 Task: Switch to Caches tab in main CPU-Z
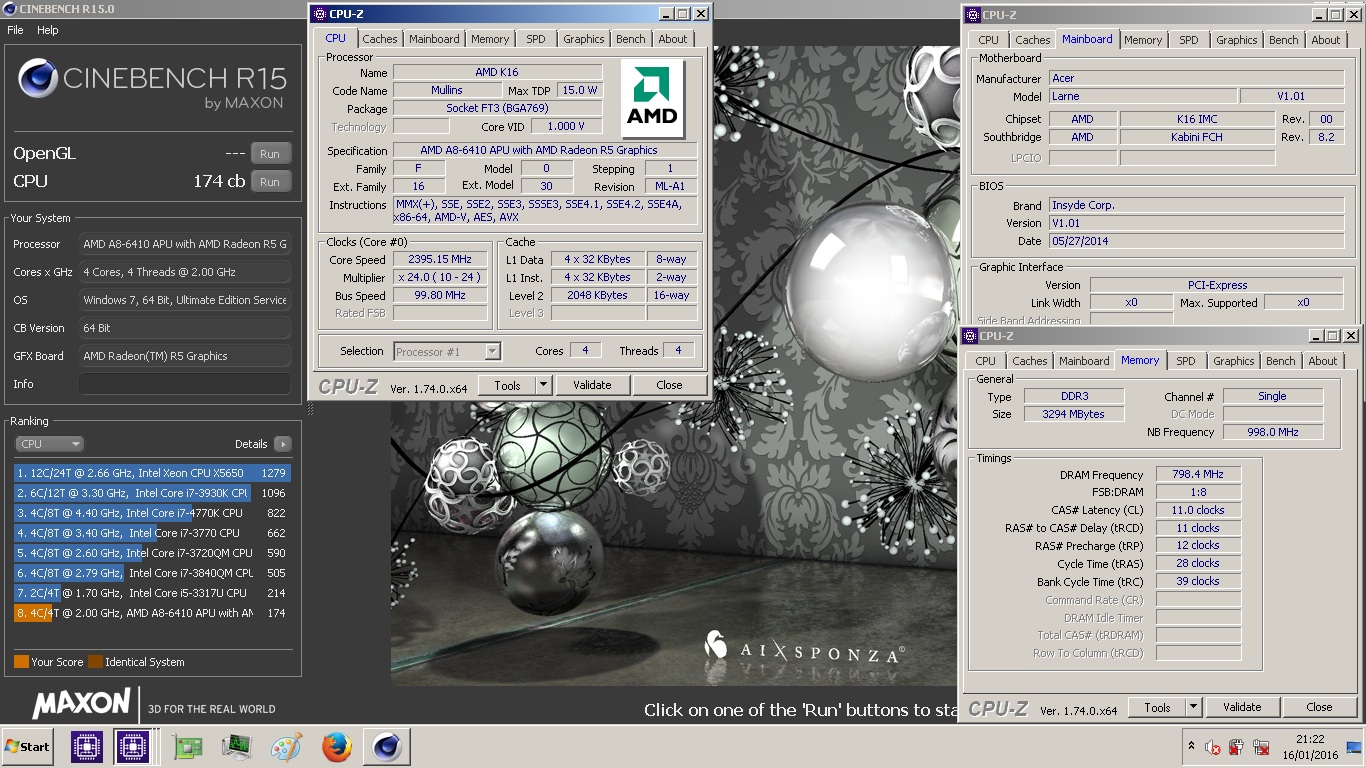coord(380,39)
